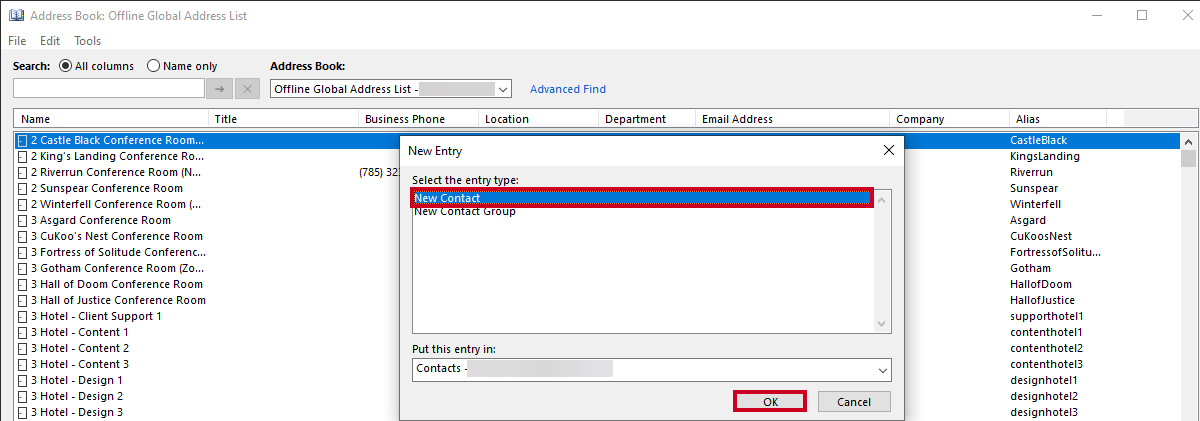Sort by the Title column header
The image size is (1200, 421).
point(283,119)
